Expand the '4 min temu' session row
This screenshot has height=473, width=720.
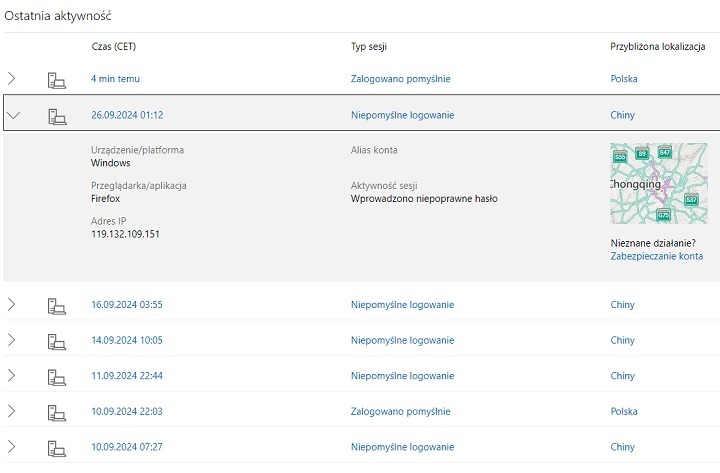pos(13,79)
